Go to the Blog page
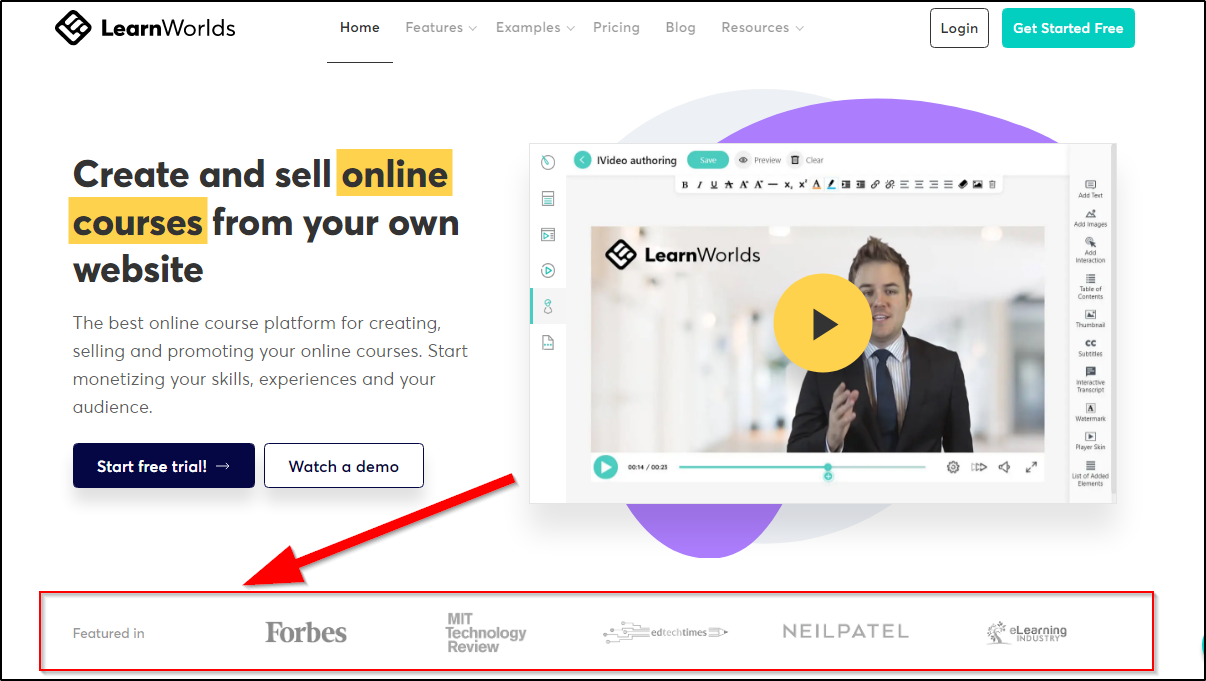Viewport: 1206px width, 681px height. point(680,28)
